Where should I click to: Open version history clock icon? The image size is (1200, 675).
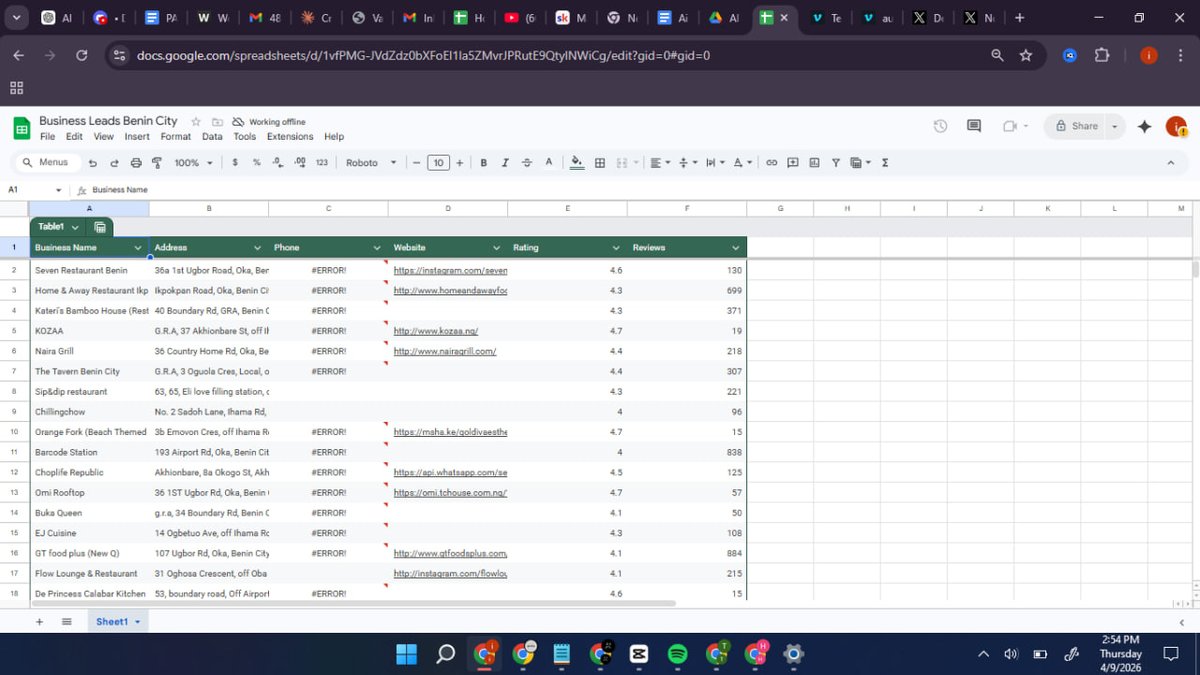(x=940, y=126)
